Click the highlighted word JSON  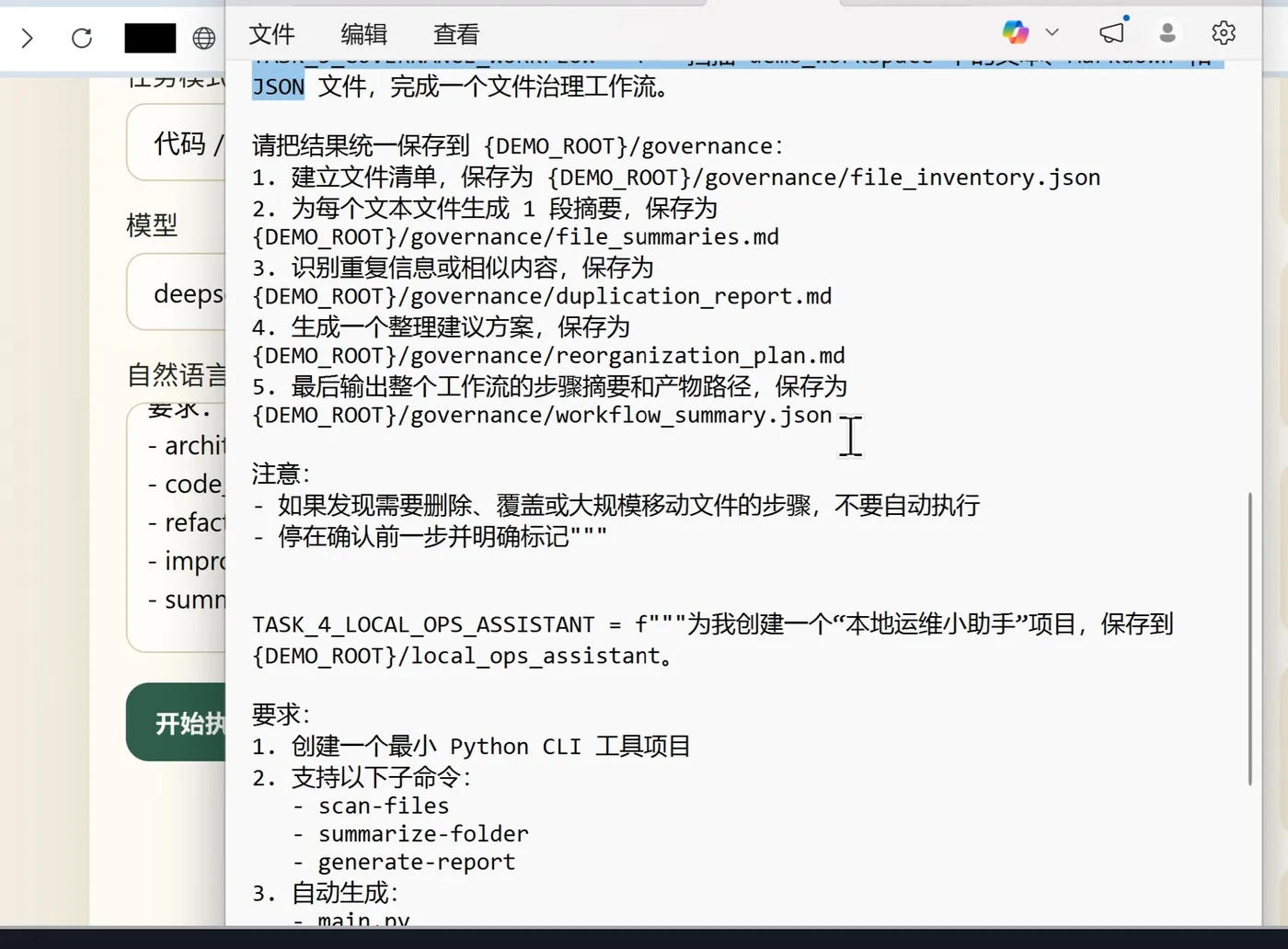click(x=278, y=87)
